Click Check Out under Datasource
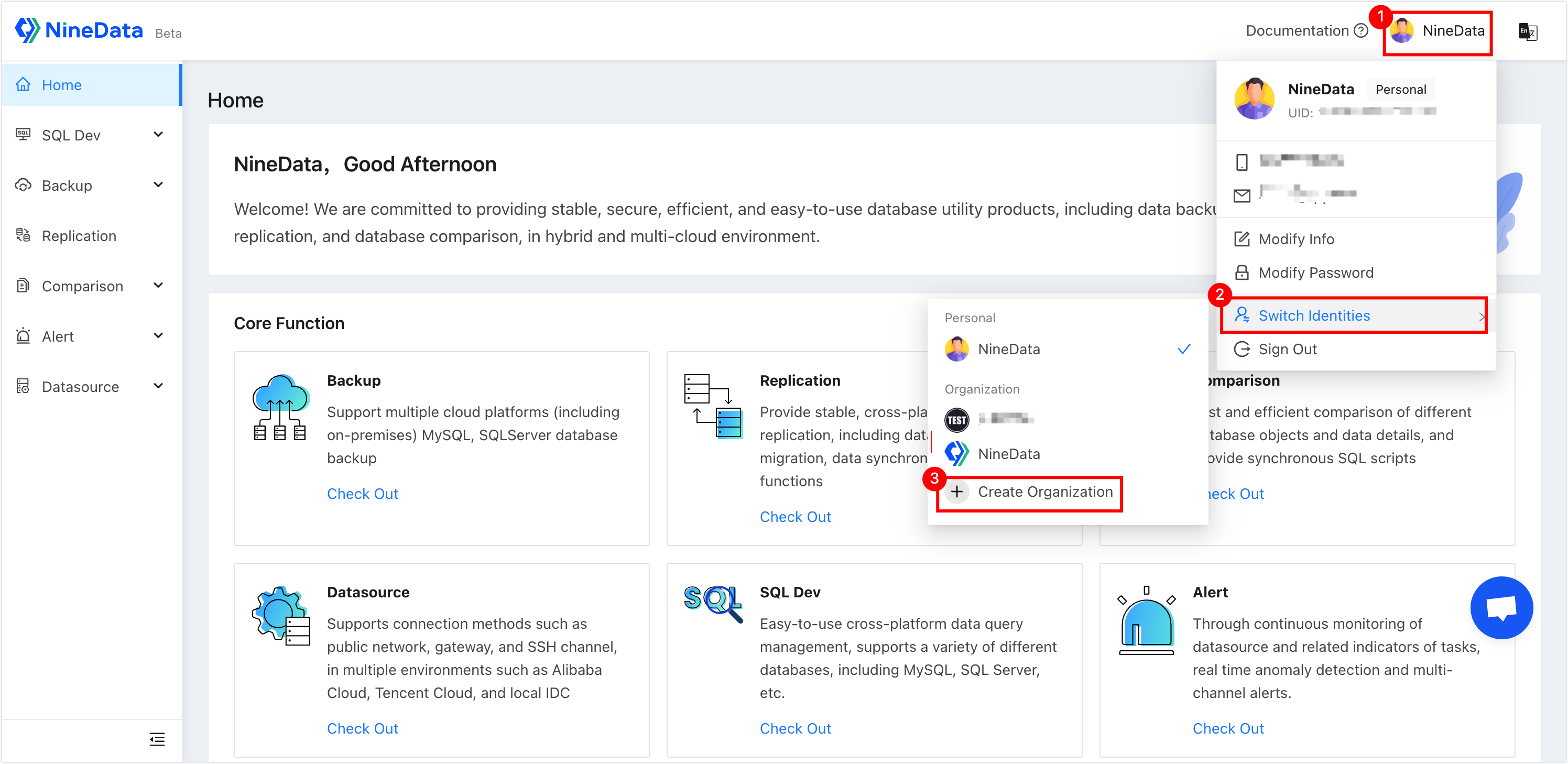This screenshot has height=764, width=1568. point(363,729)
